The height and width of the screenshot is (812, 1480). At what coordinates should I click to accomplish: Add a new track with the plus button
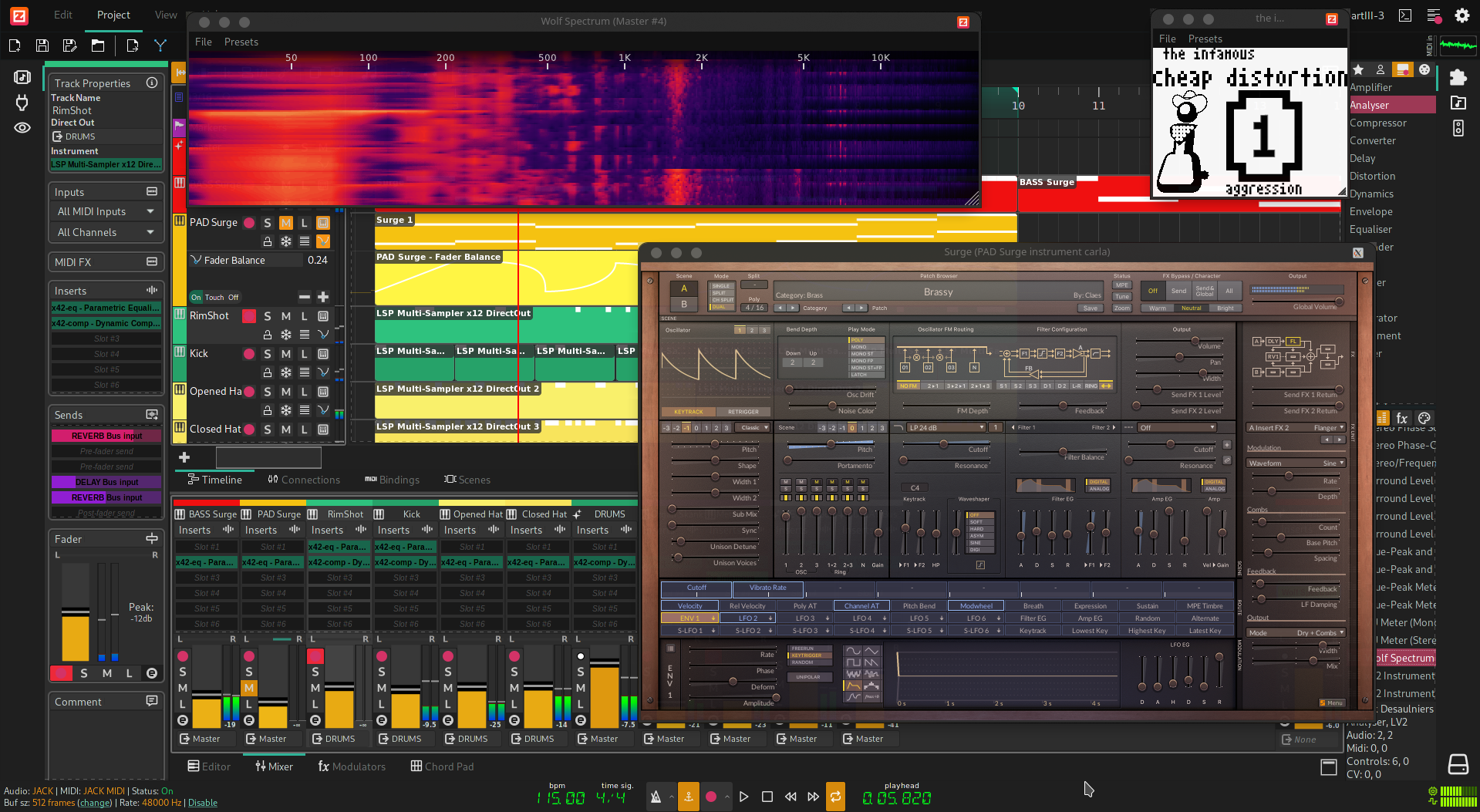[184, 457]
